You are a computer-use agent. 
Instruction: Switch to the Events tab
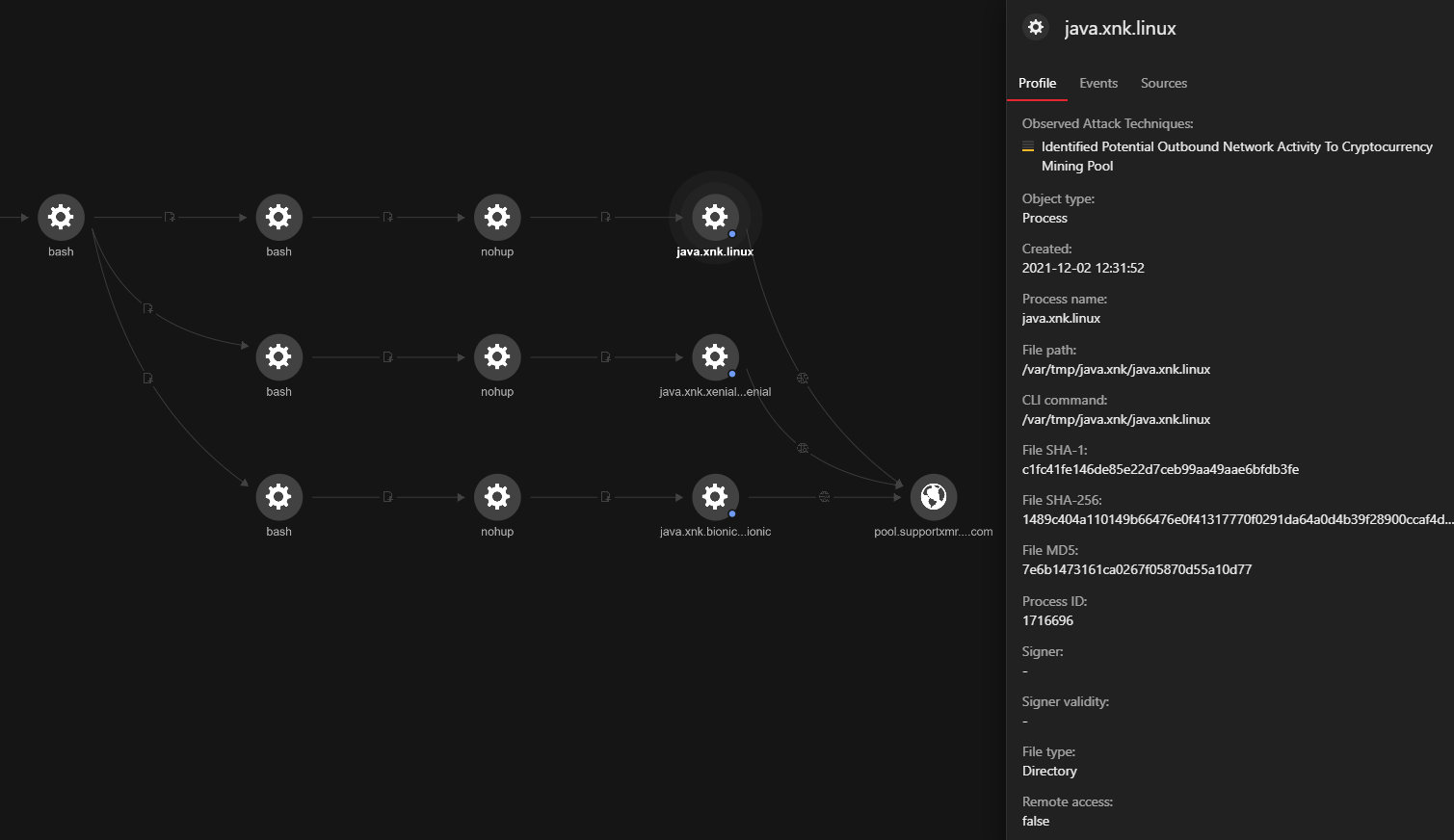pos(1098,83)
